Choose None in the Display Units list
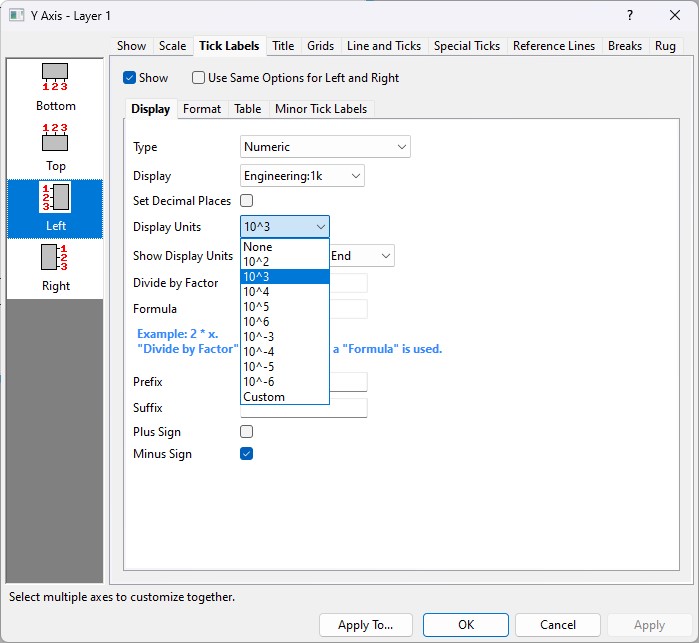 click(x=285, y=247)
